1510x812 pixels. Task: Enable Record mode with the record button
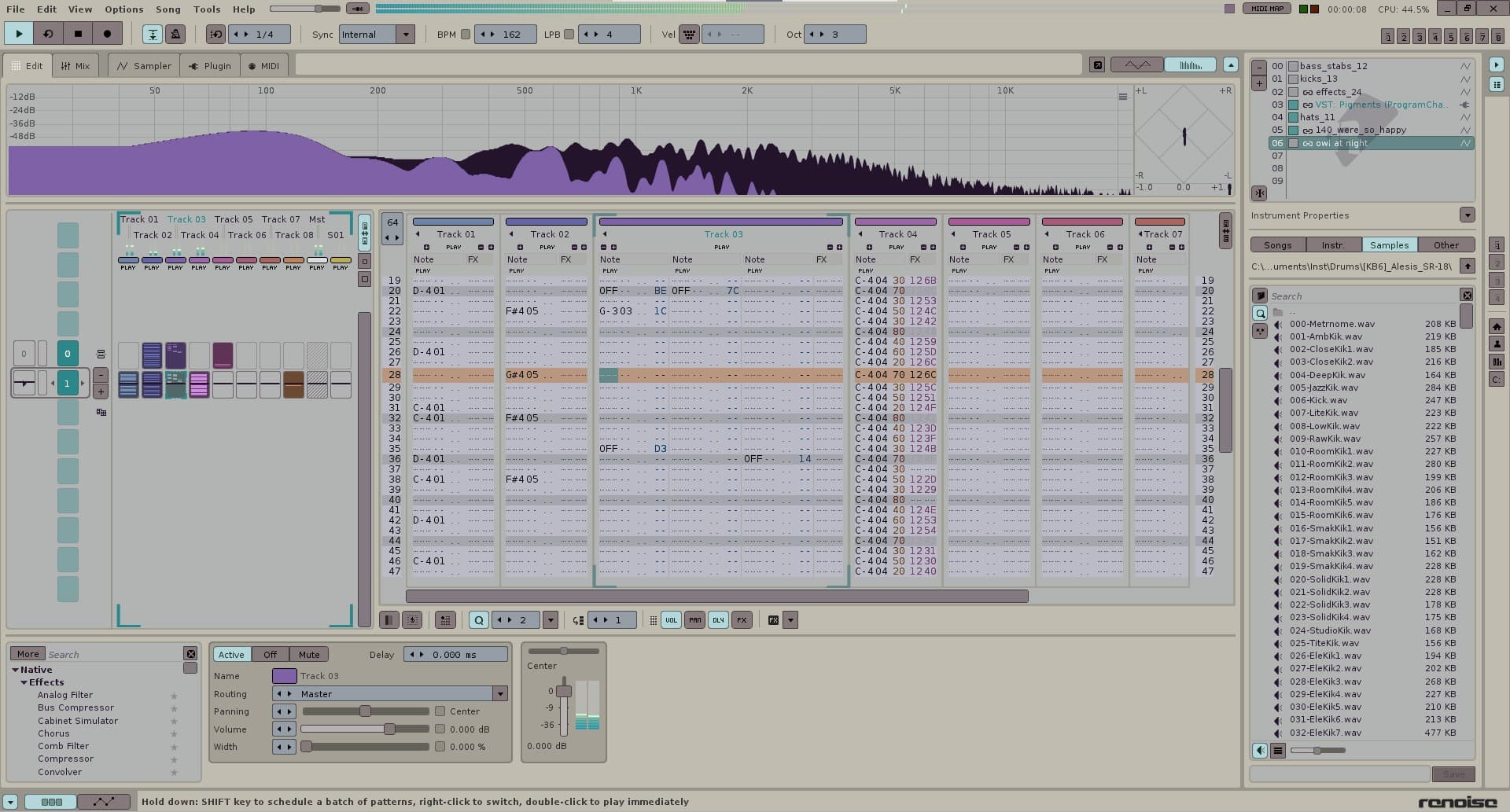click(108, 34)
